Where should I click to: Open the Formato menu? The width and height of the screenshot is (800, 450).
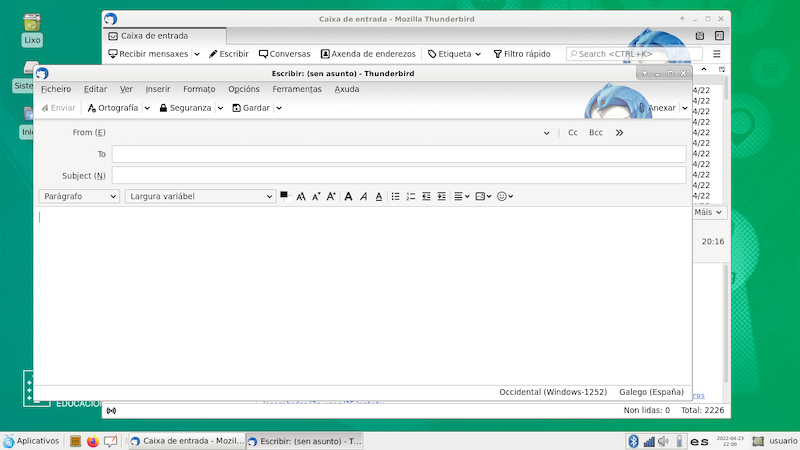[199, 89]
